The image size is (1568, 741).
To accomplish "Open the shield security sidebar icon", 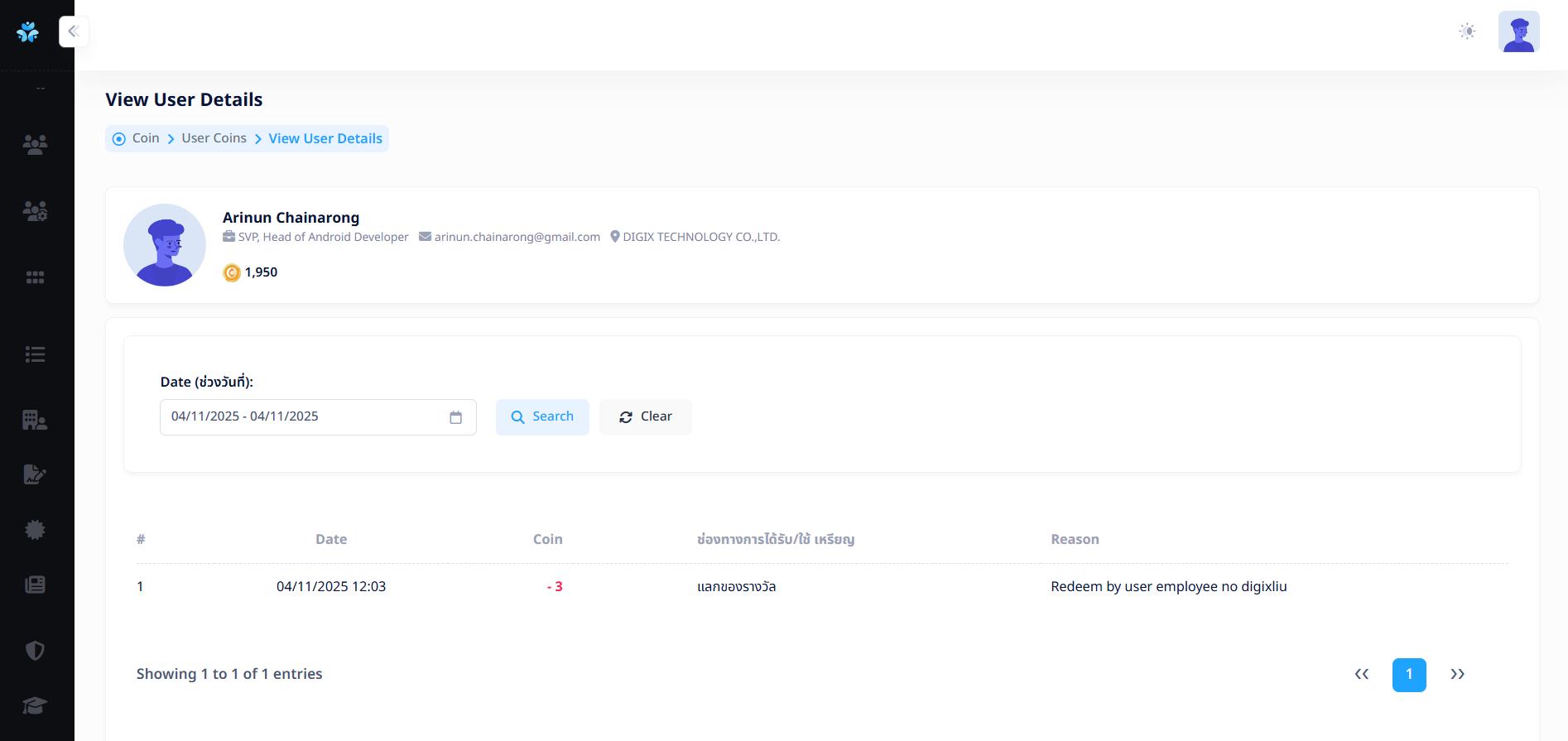I will click(35, 651).
